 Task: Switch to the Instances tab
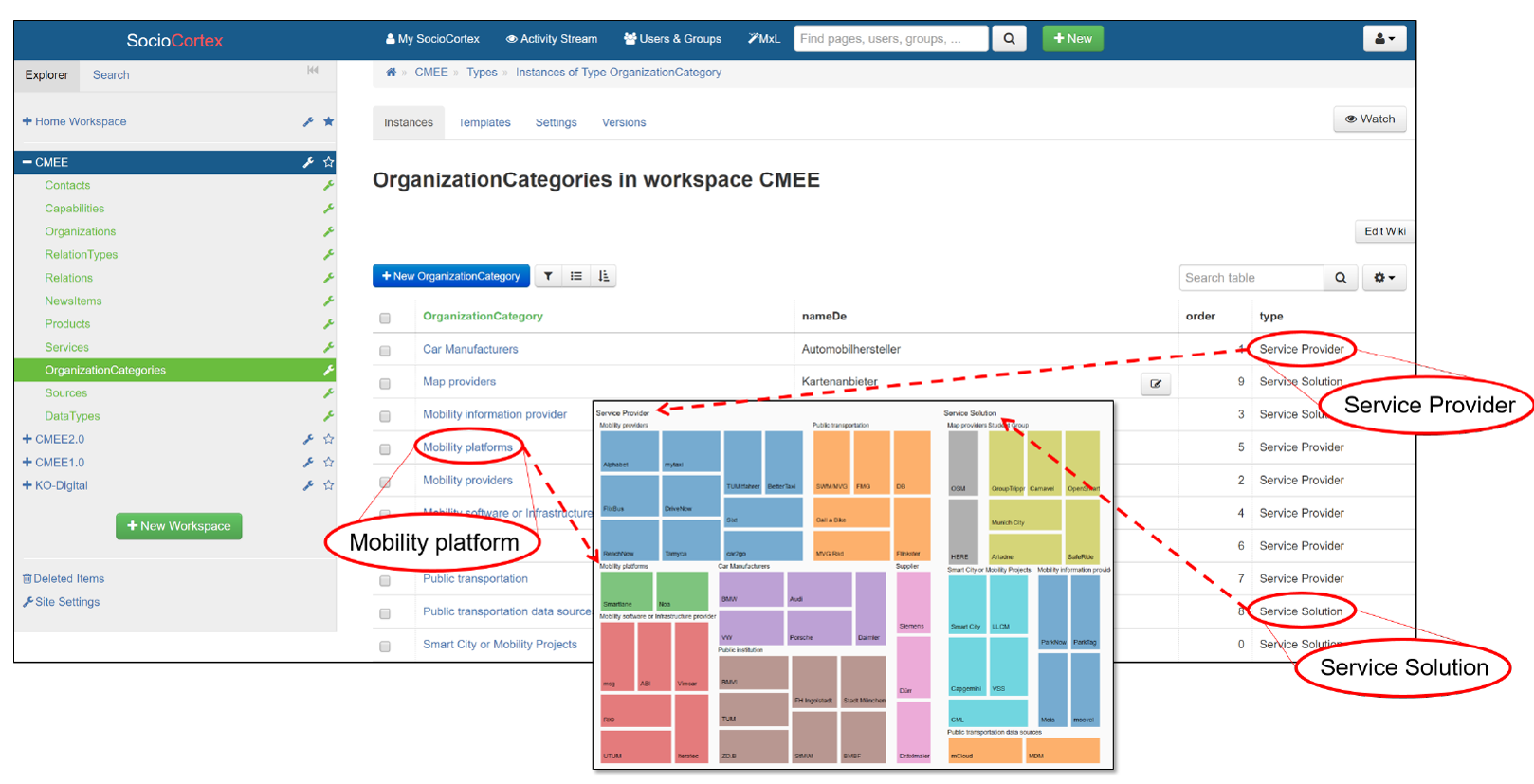(409, 123)
